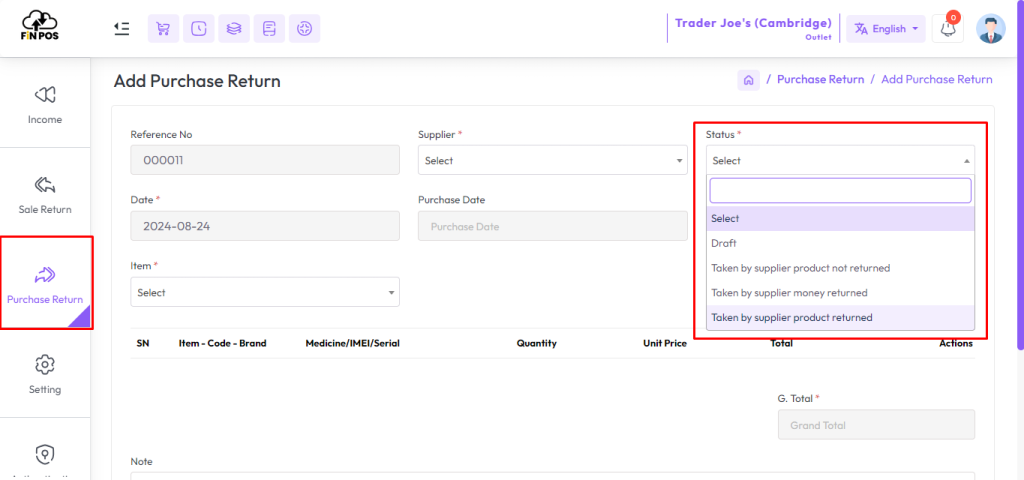The image size is (1024, 480).
Task: Click the Grand Total field
Action: pos(876,424)
